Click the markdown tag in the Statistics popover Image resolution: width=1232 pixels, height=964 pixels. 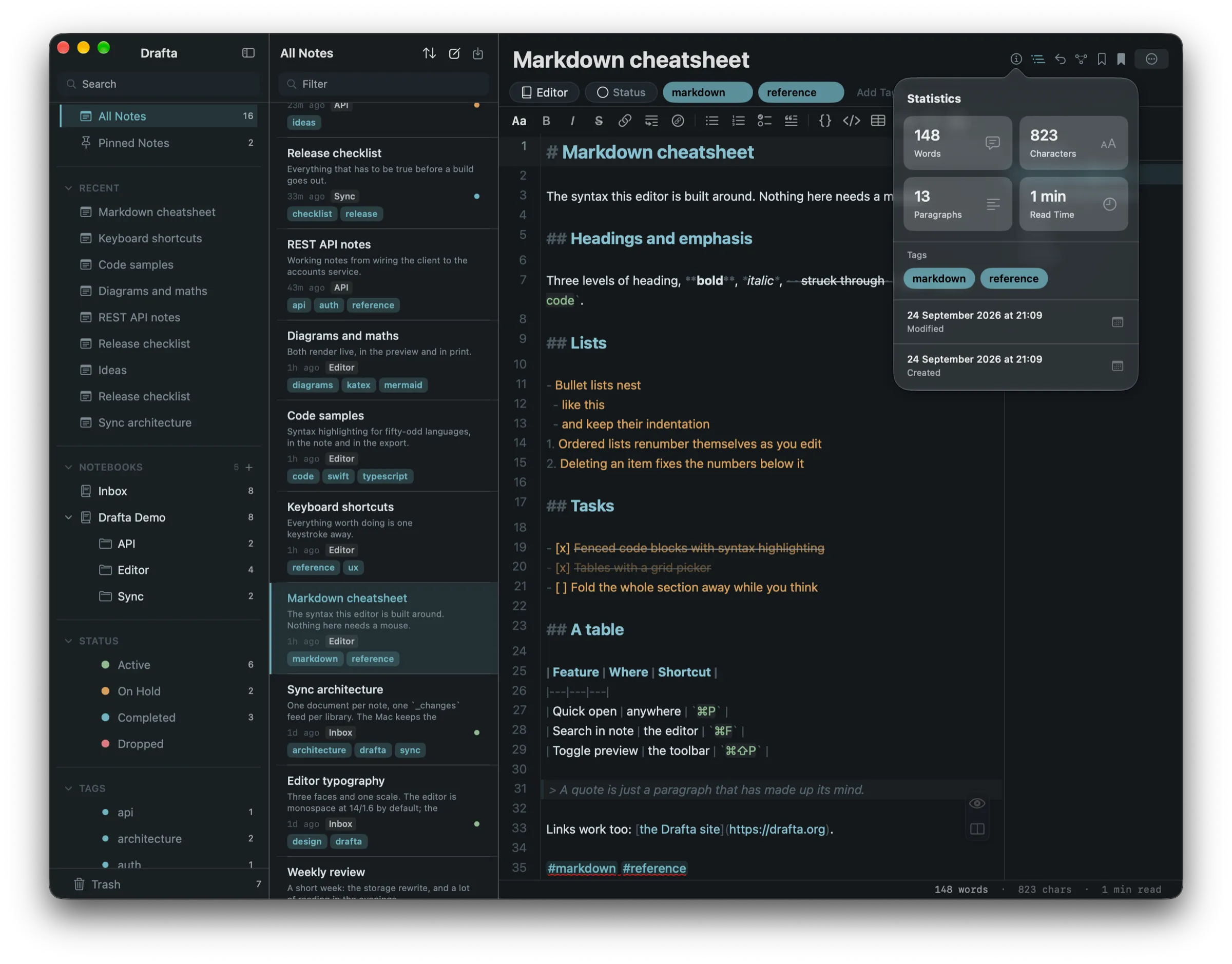point(938,279)
